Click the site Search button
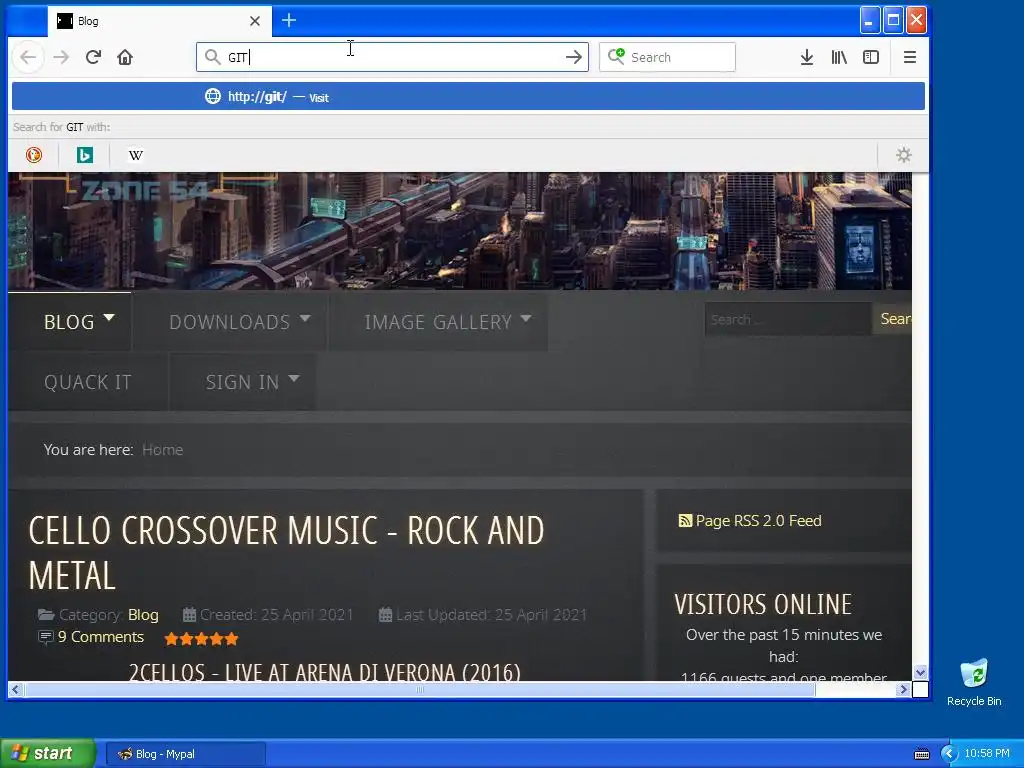Viewport: 1024px width, 768px height. point(892,319)
